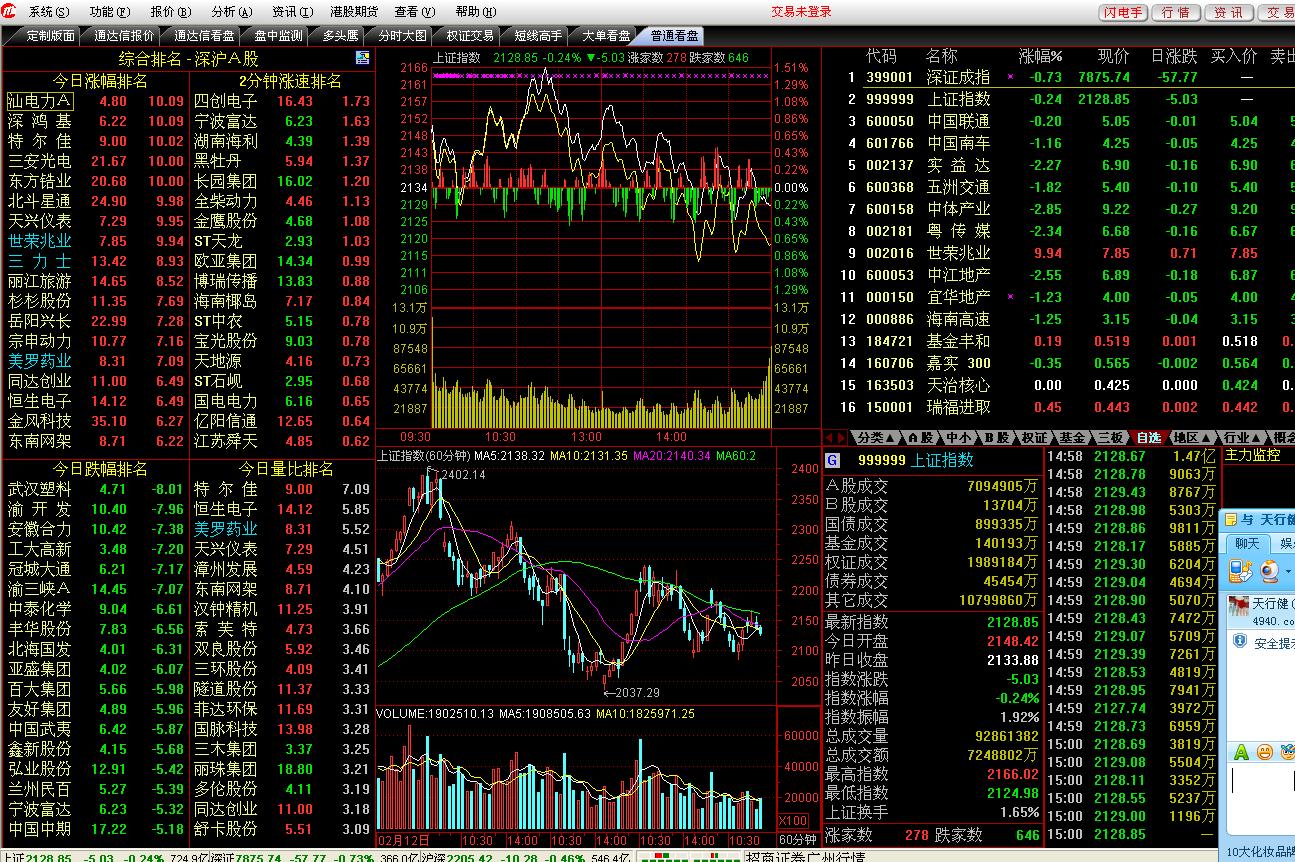
Task: Click the 行情 button at top right
Action: tap(1176, 12)
